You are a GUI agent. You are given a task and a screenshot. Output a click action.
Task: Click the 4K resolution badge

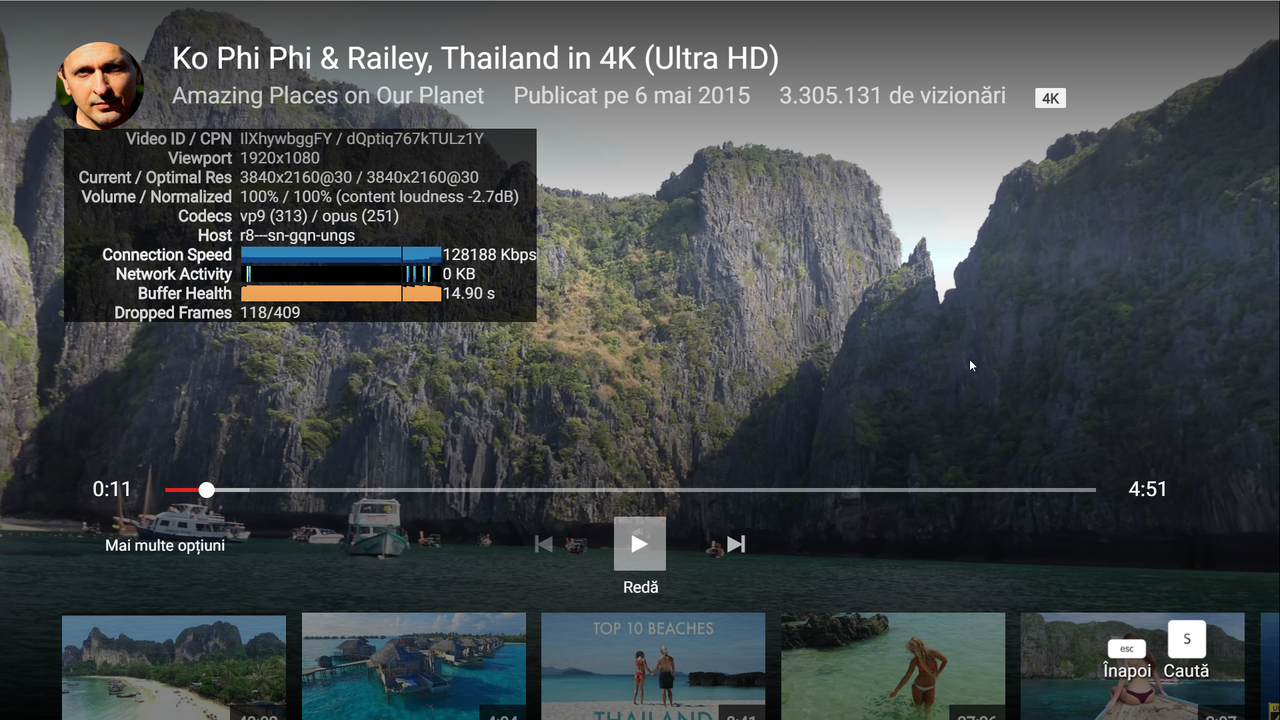1050,97
